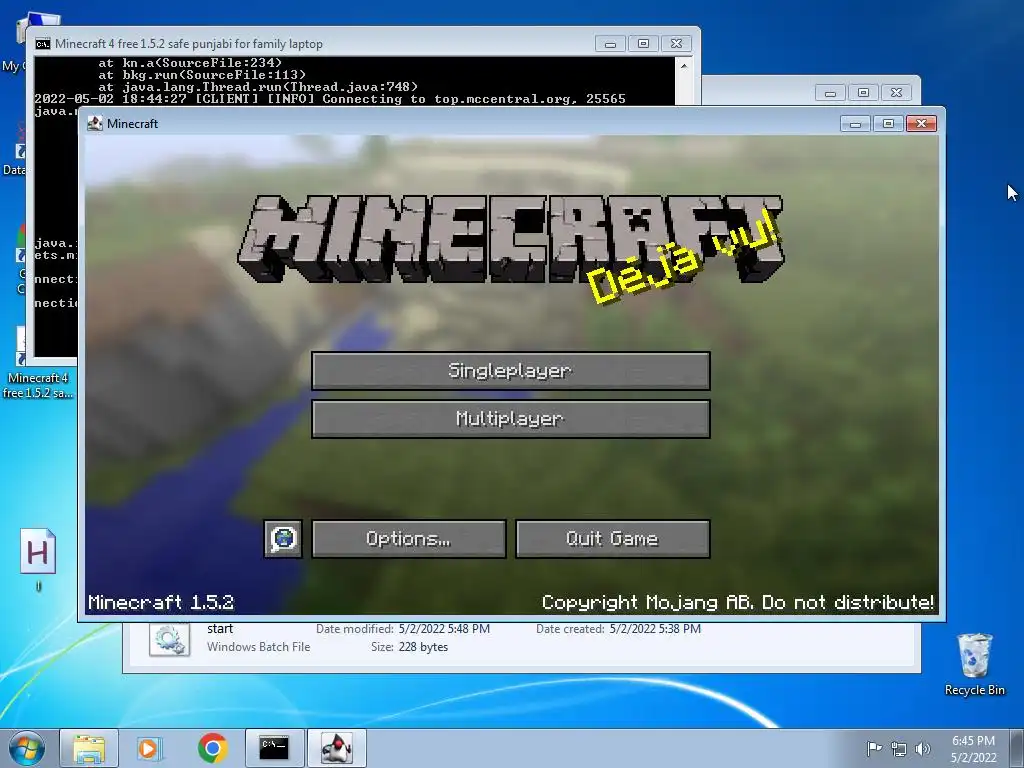Screen dimensions: 1024x768
Task: Click the command prompt window title icon
Action: (43, 44)
